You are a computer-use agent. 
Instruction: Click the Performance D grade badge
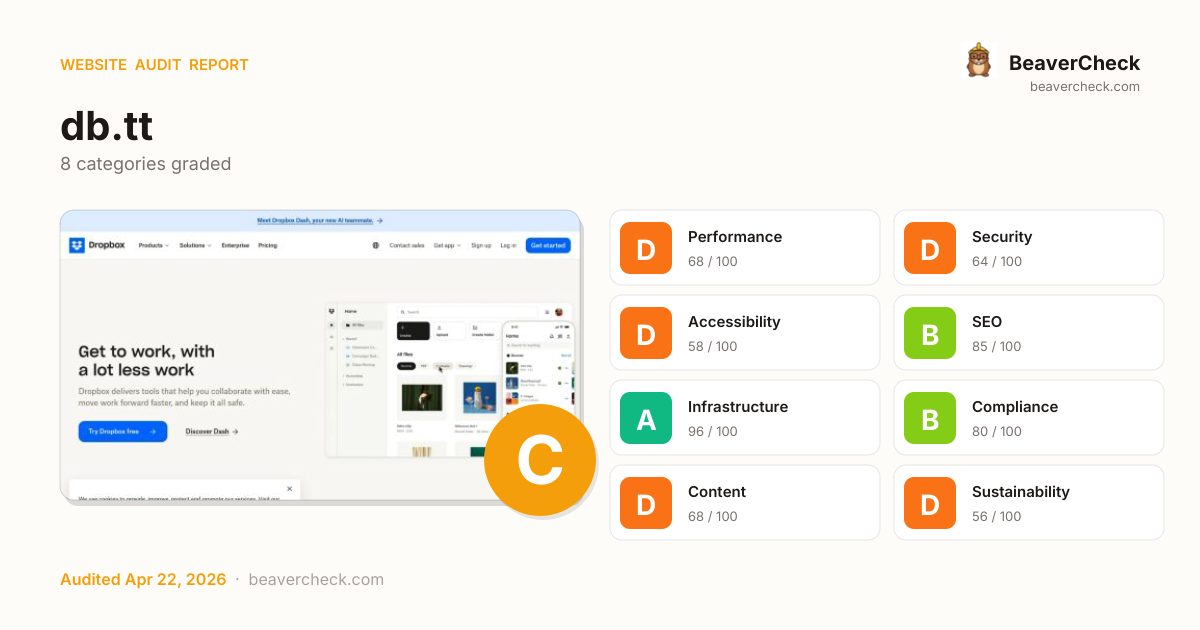[x=646, y=248]
